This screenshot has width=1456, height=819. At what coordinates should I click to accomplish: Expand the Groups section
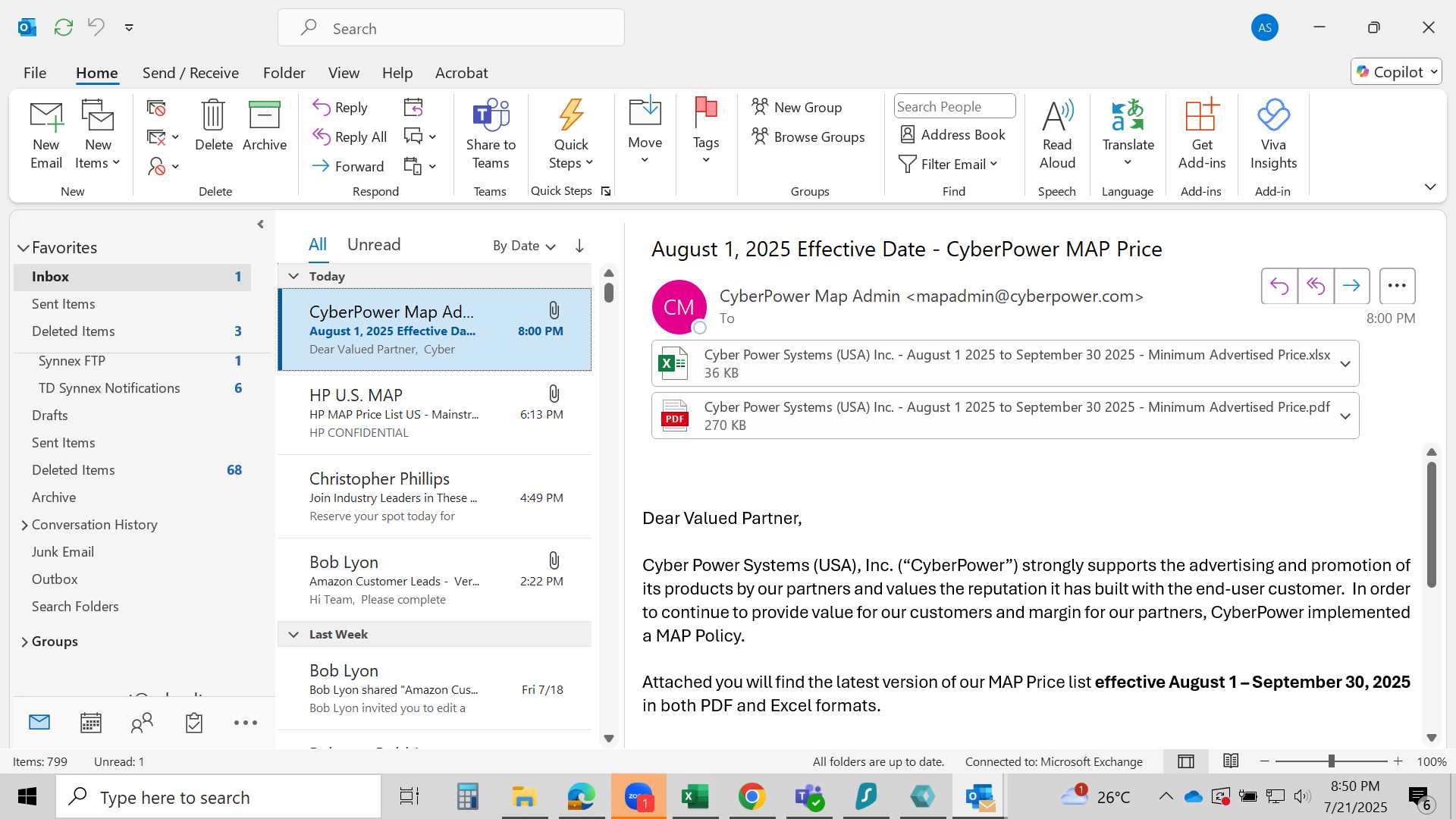pyautogui.click(x=24, y=642)
